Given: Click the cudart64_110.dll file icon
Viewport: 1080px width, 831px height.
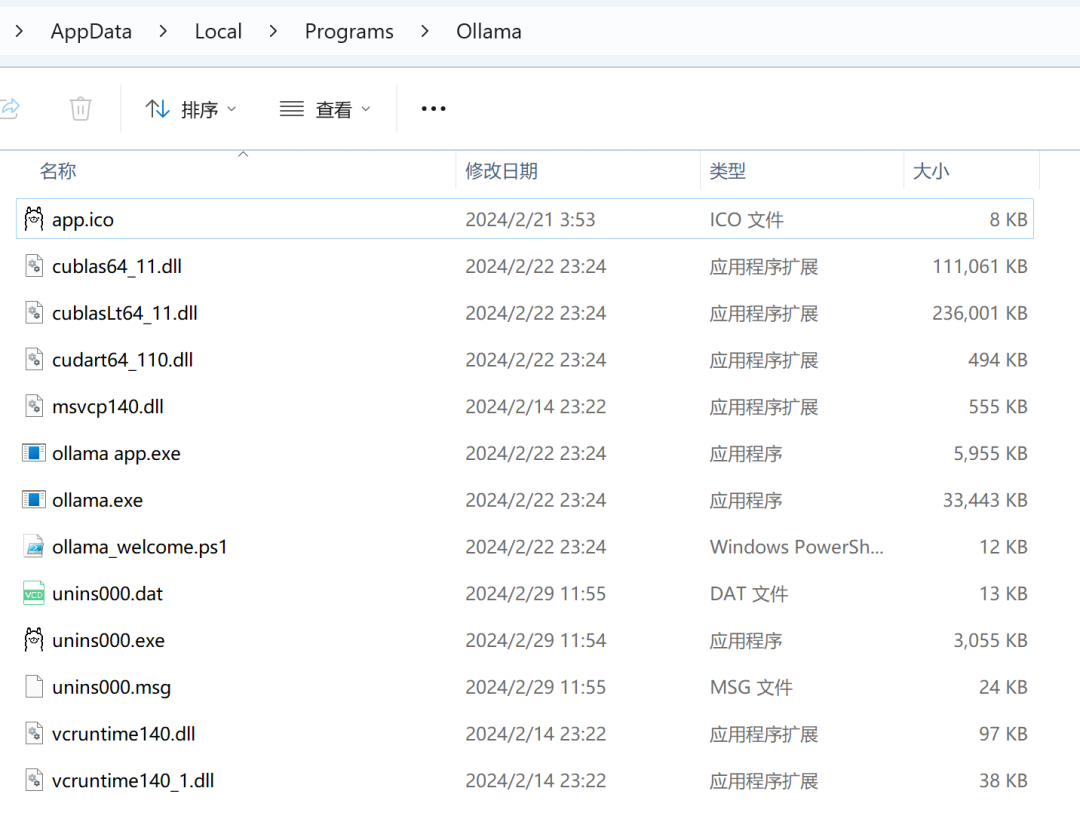Looking at the screenshot, I should [x=34, y=360].
